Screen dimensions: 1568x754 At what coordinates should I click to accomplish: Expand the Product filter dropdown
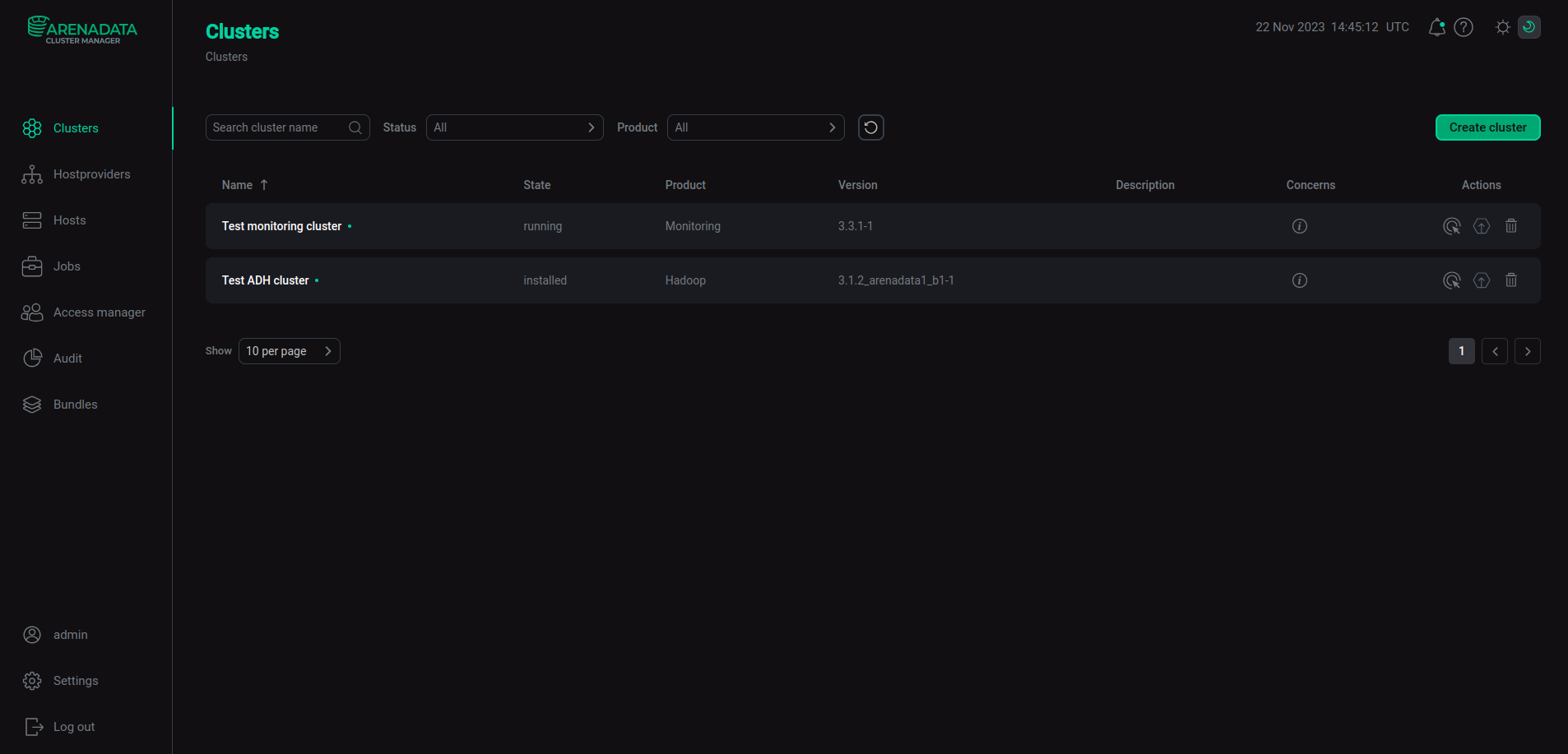pyautogui.click(x=756, y=127)
